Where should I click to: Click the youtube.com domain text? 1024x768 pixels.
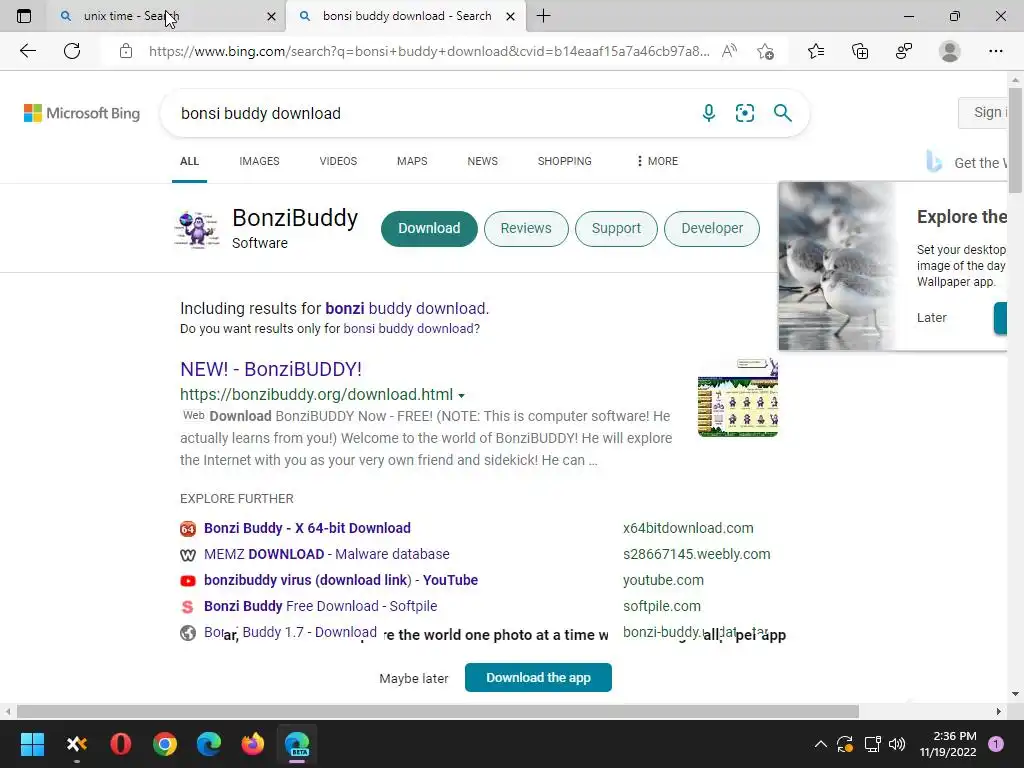(663, 580)
